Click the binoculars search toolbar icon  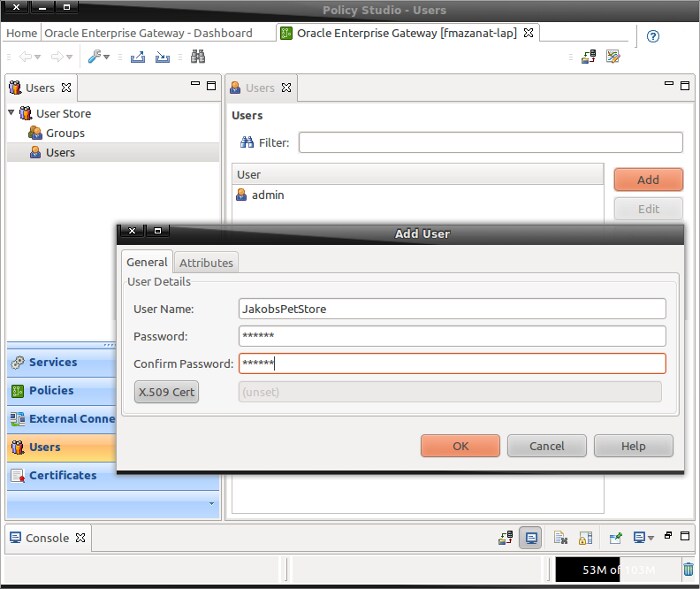tap(198, 56)
